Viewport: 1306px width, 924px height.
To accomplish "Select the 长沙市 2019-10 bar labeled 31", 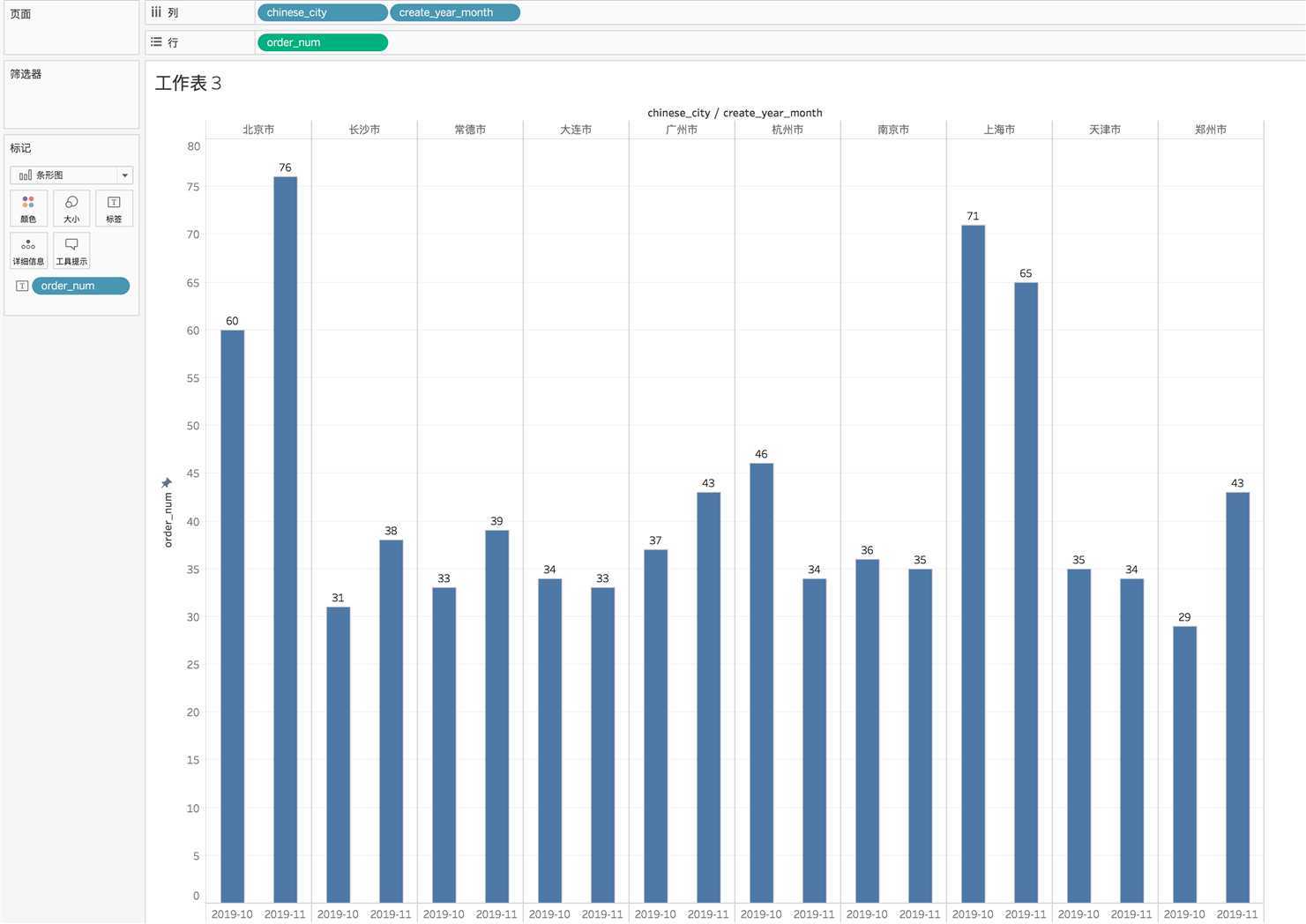I will 338,755.
